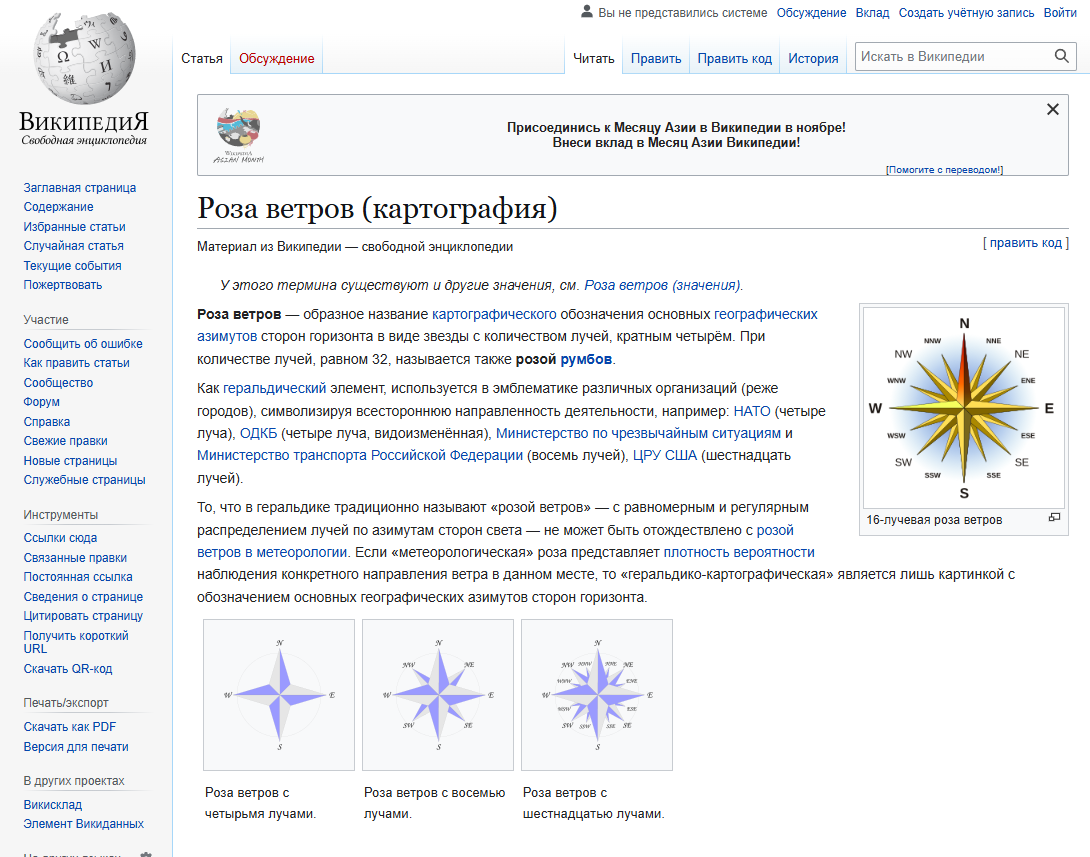Screen dimensions: 1090x857
Task: Click the Помогите с переводом link
Action: pos(944,170)
